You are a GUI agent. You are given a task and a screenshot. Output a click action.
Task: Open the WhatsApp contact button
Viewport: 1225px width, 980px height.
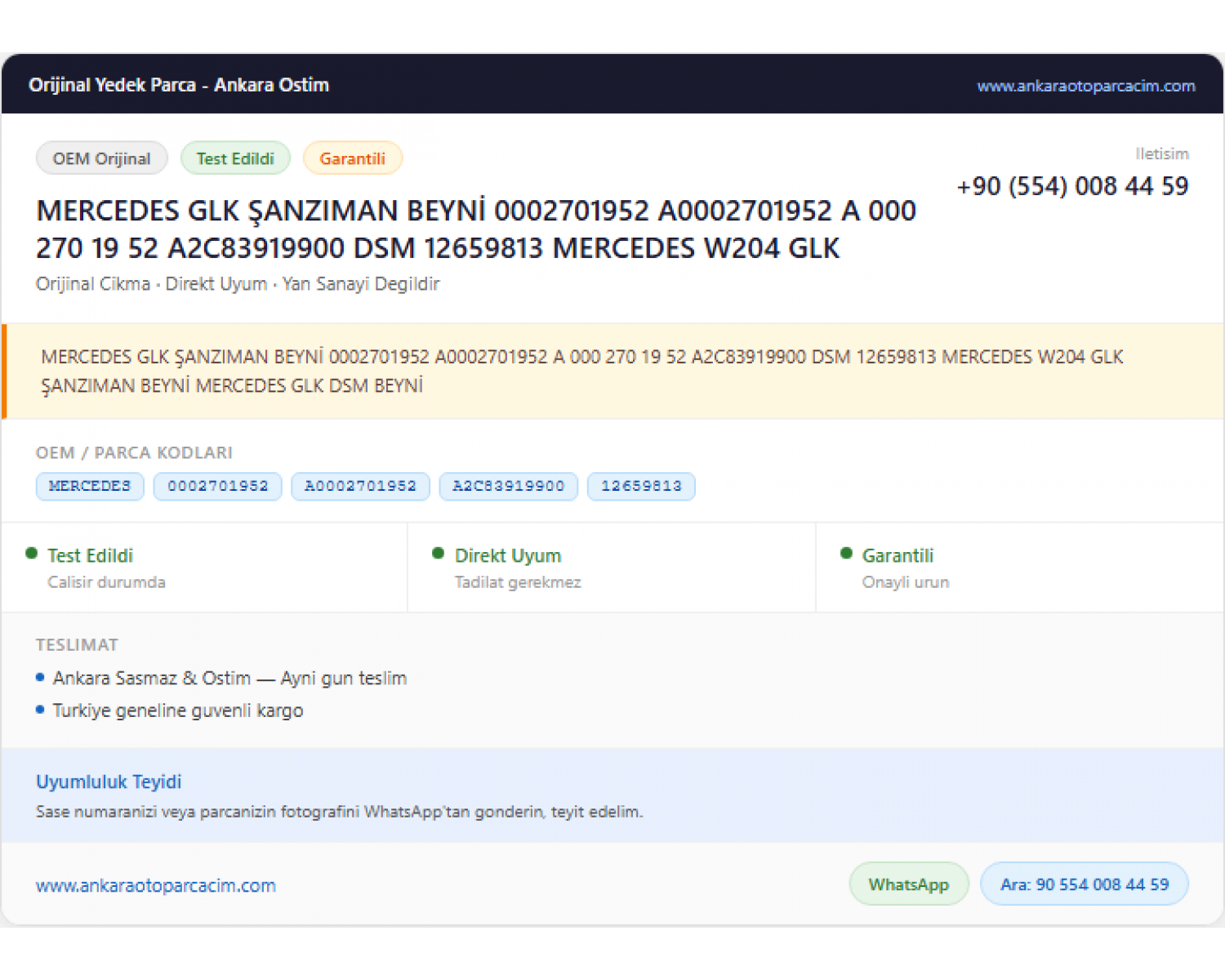909,884
